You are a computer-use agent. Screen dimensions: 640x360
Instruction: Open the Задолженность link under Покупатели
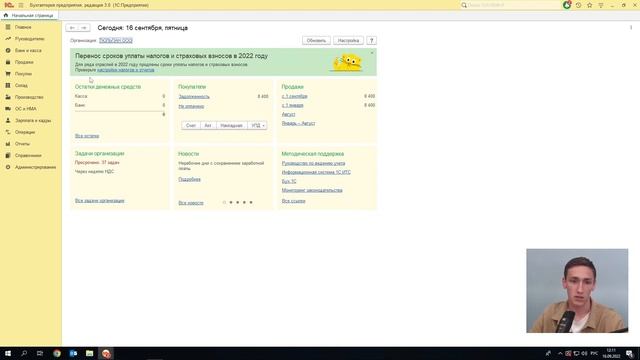click(x=194, y=96)
